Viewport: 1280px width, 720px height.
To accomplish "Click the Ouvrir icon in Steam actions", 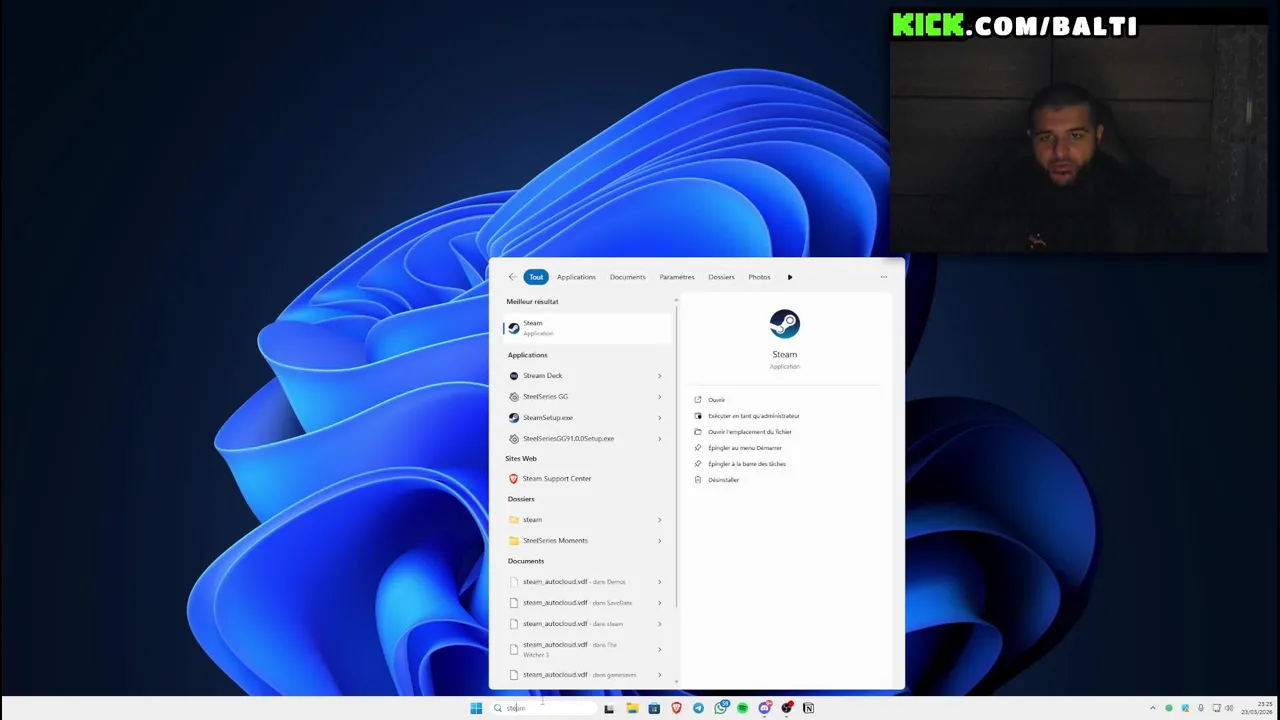I will 698,400.
